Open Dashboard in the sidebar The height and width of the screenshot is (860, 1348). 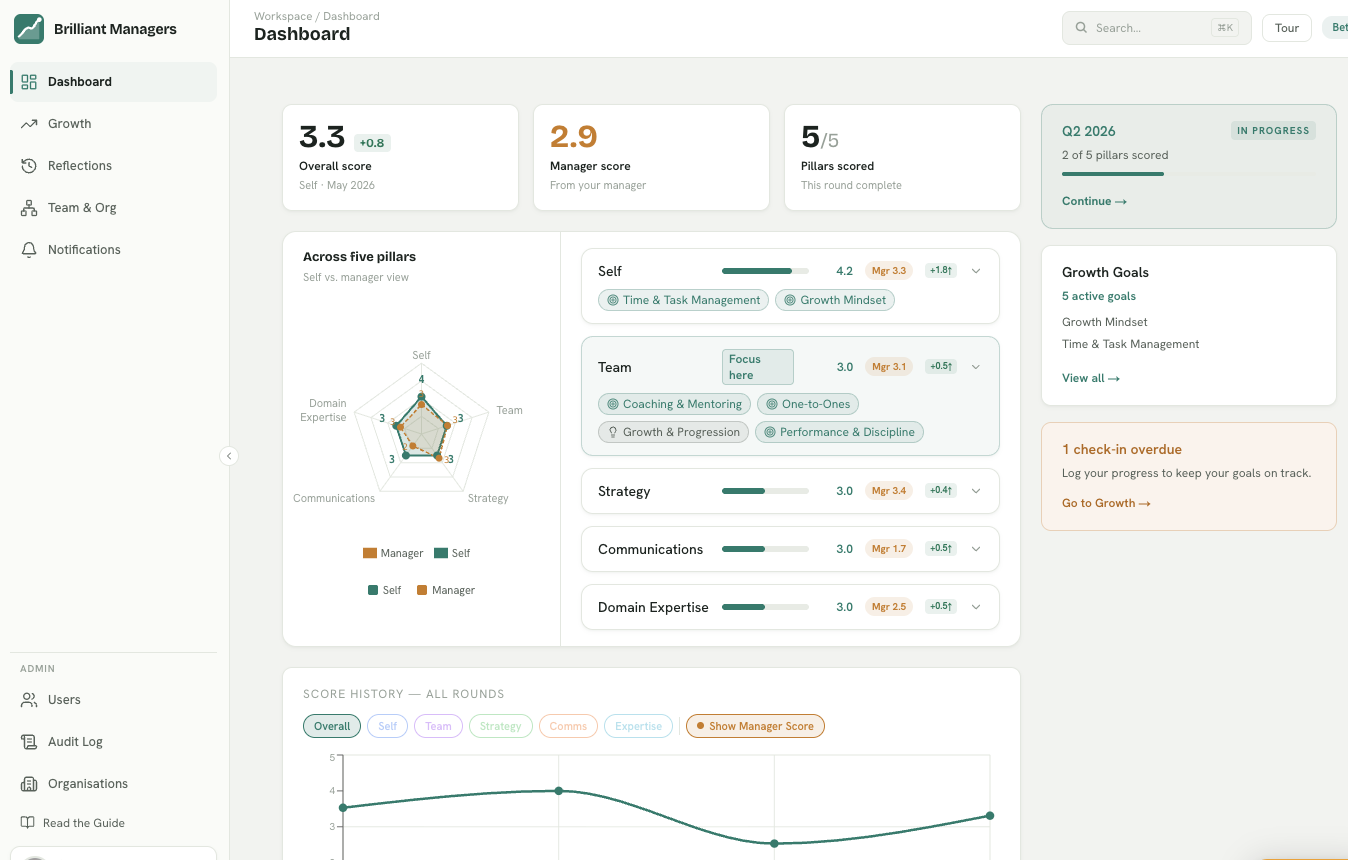point(113,82)
